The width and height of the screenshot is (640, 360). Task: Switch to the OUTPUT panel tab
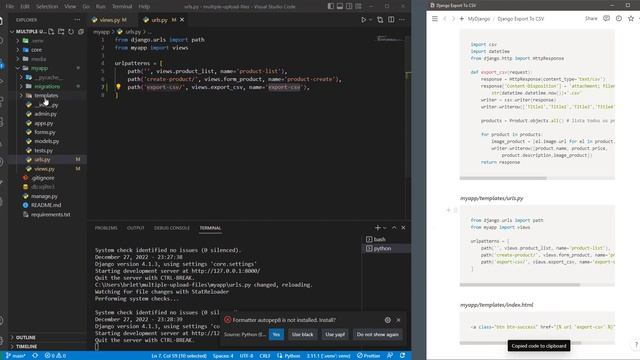click(136, 228)
